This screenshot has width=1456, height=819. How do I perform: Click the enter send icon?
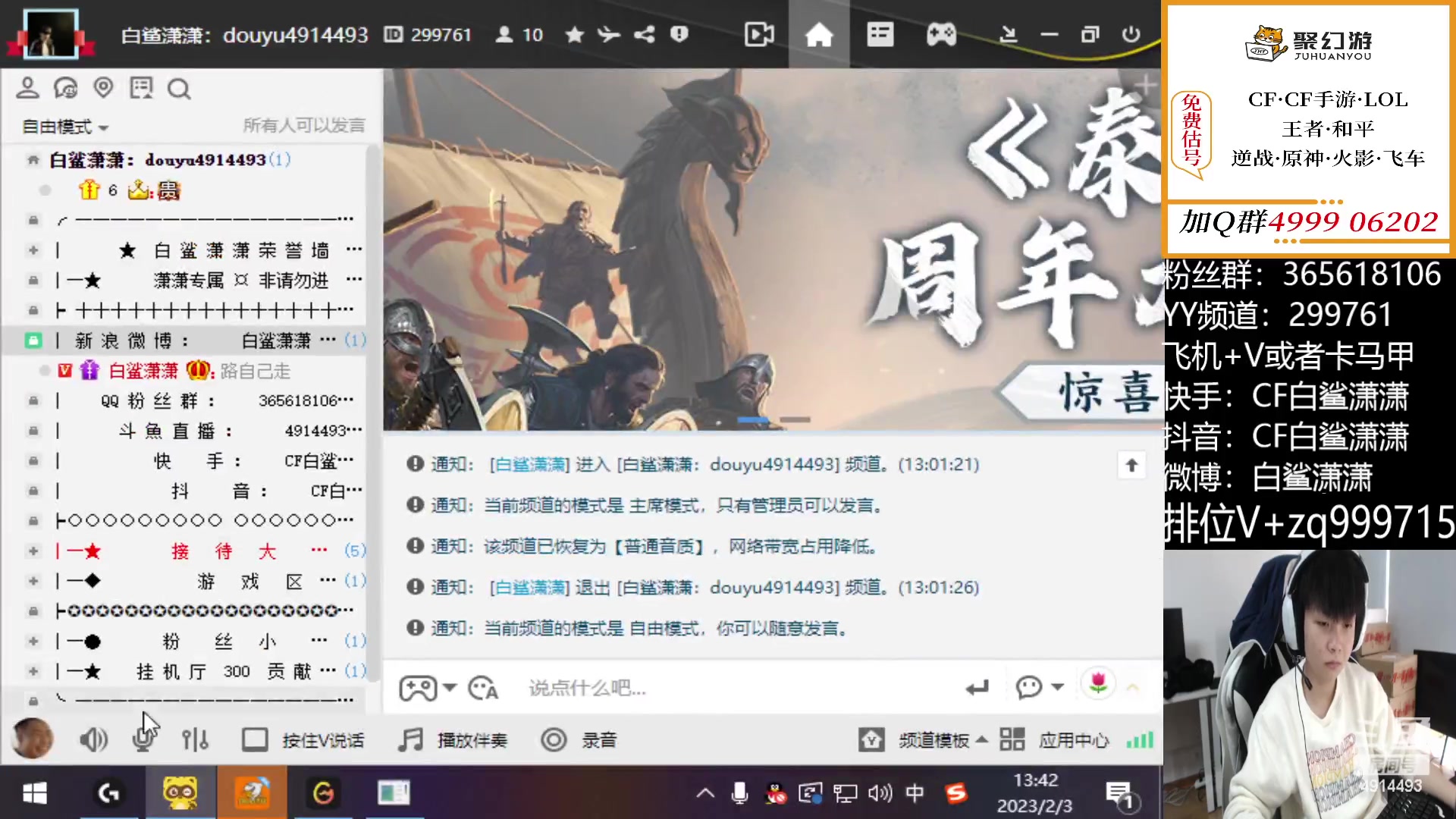pos(977,688)
